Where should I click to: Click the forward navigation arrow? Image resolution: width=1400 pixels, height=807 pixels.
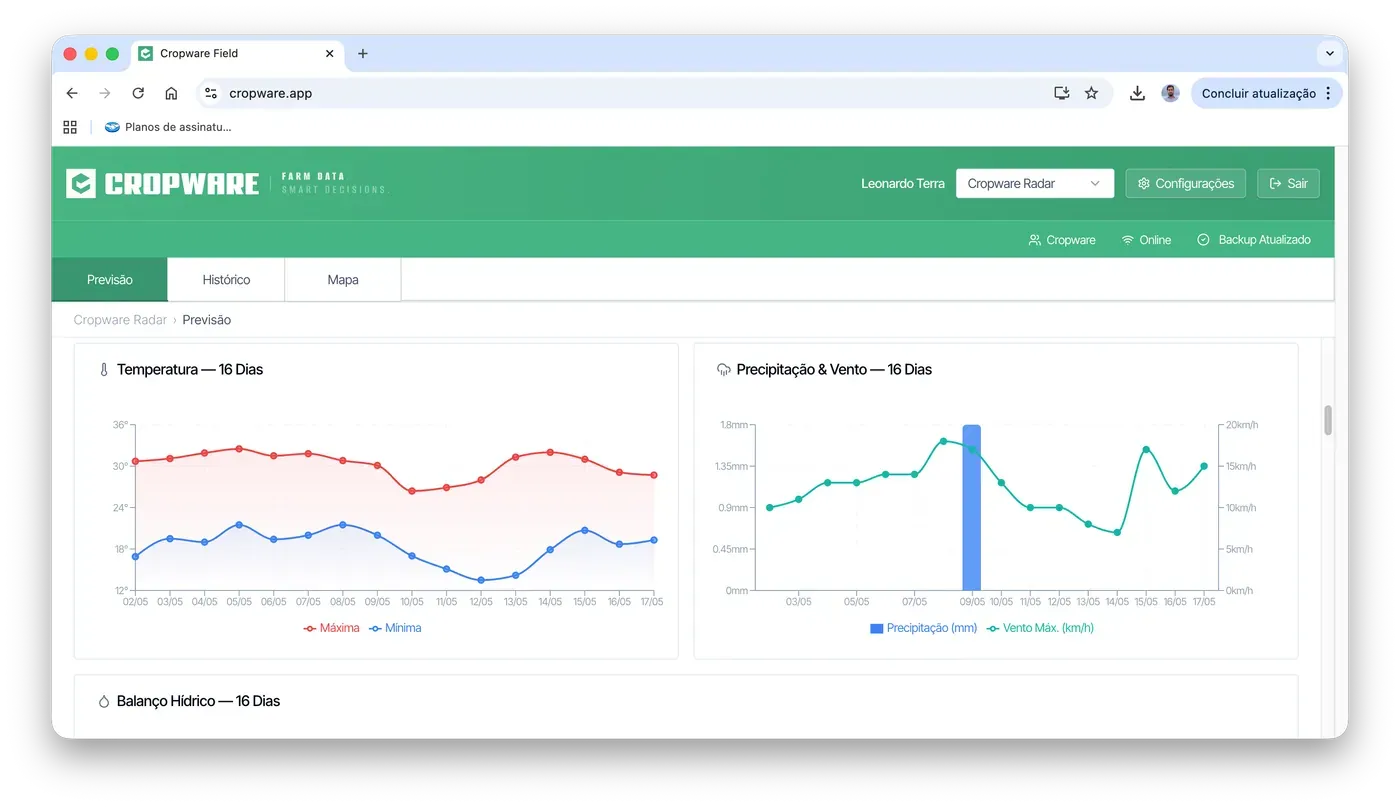[105, 93]
